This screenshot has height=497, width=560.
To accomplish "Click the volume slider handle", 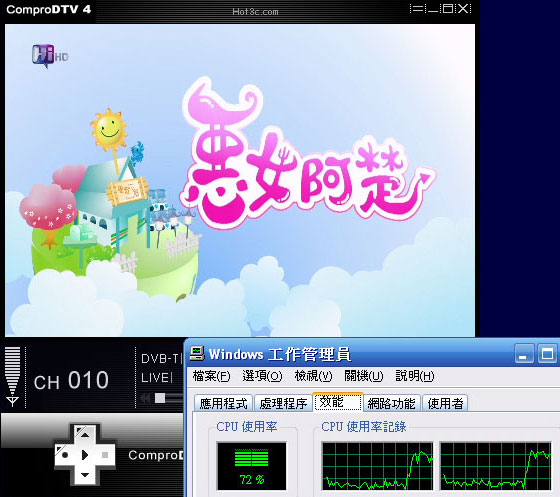I will click(160, 398).
